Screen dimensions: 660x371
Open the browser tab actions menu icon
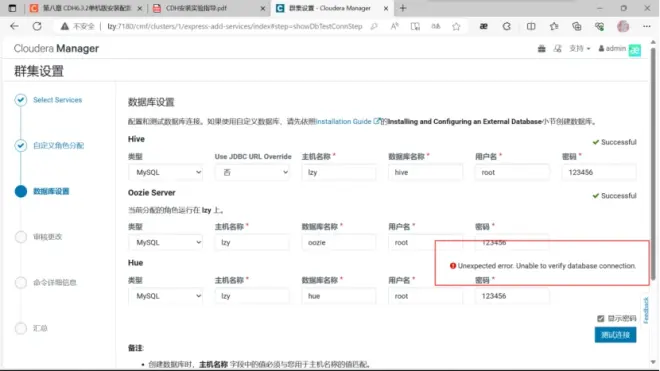(x=12, y=8)
